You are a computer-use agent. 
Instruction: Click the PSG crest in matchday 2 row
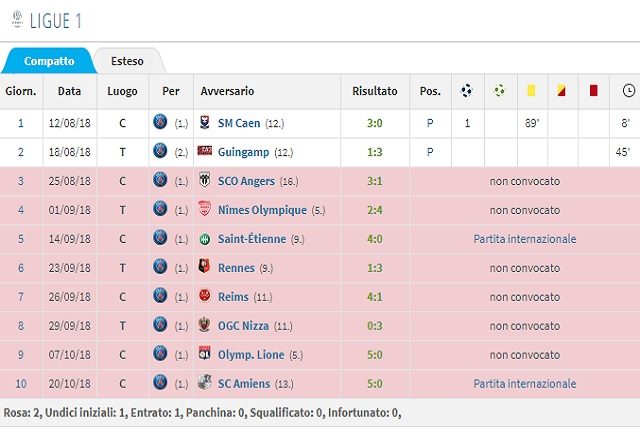pos(160,151)
